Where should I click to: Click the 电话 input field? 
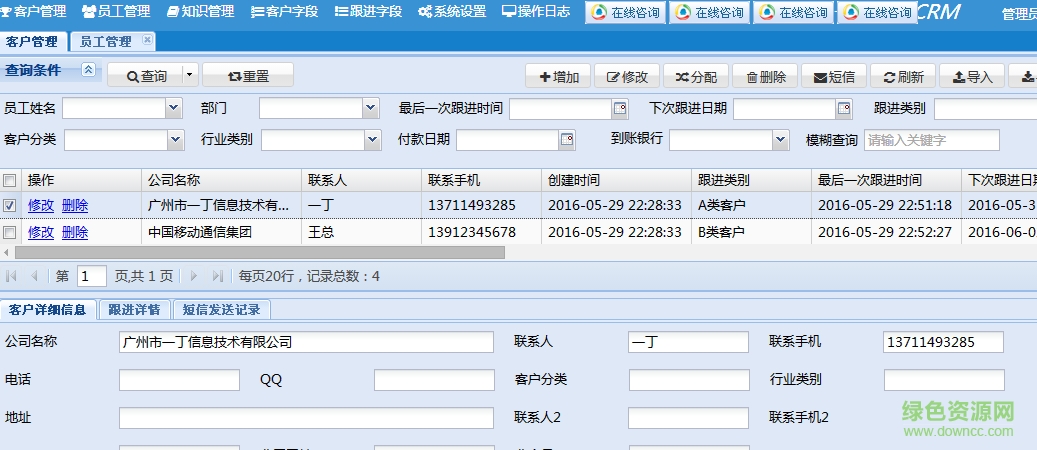[179, 380]
